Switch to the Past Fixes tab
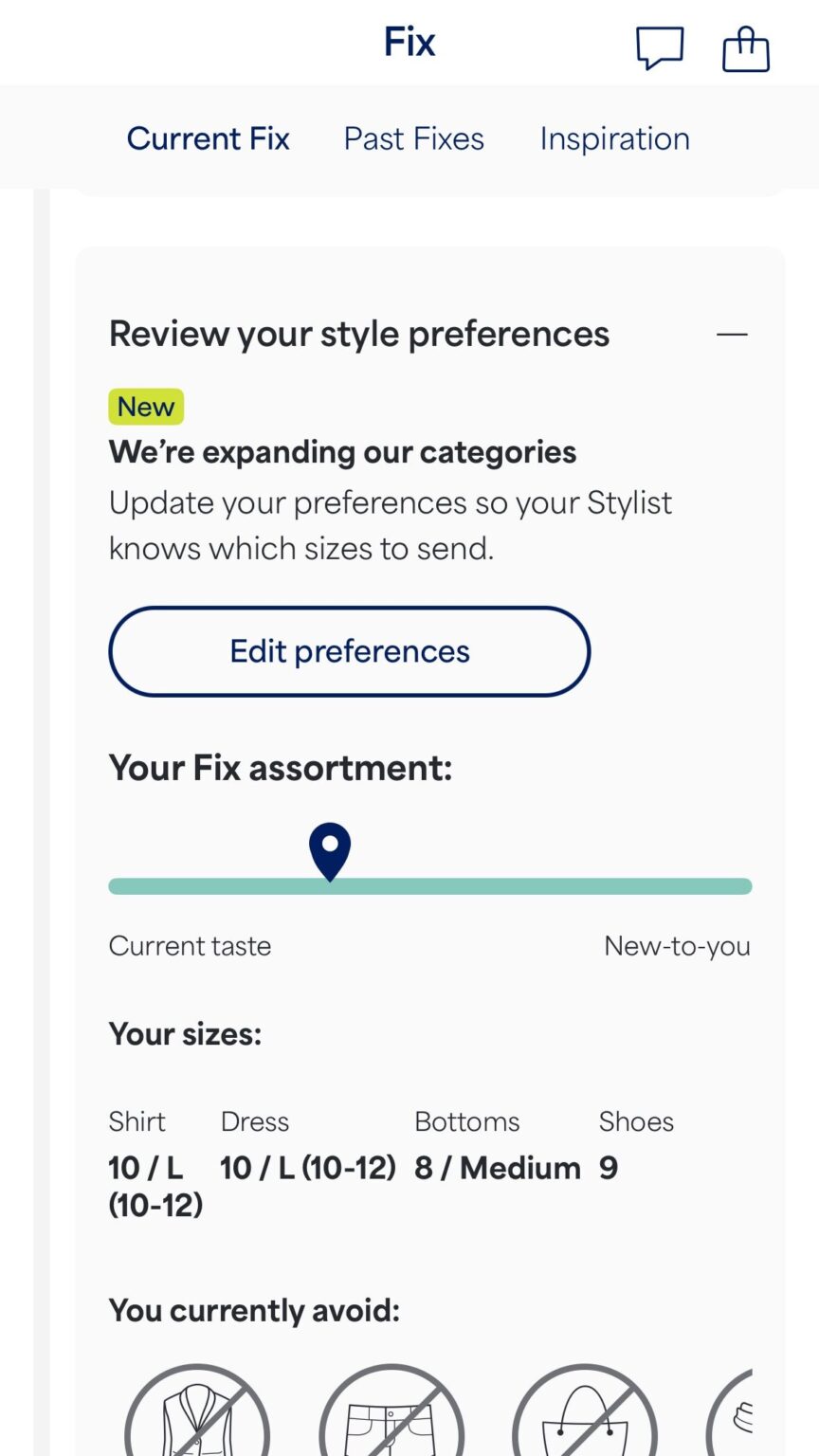 (x=413, y=138)
